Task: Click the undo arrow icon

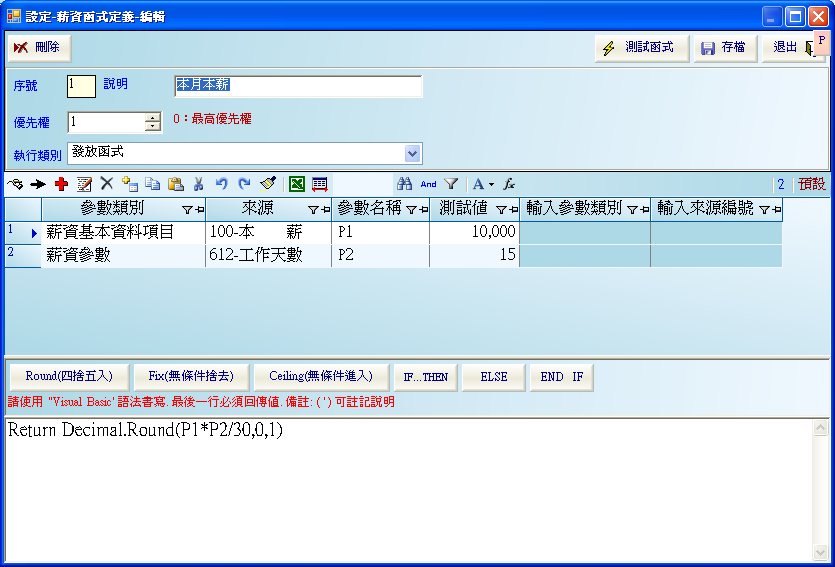Action: [222, 184]
